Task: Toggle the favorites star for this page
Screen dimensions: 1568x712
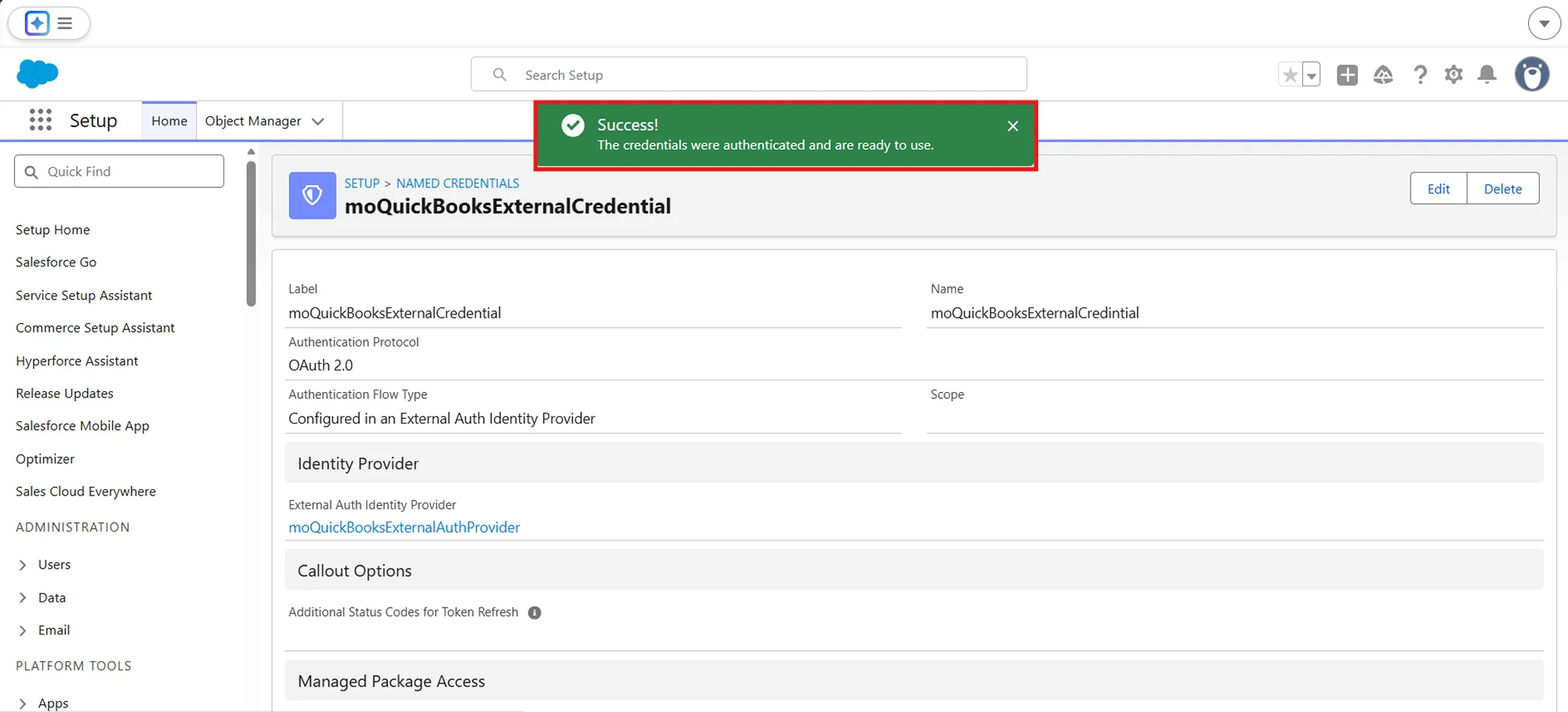Action: (1289, 74)
